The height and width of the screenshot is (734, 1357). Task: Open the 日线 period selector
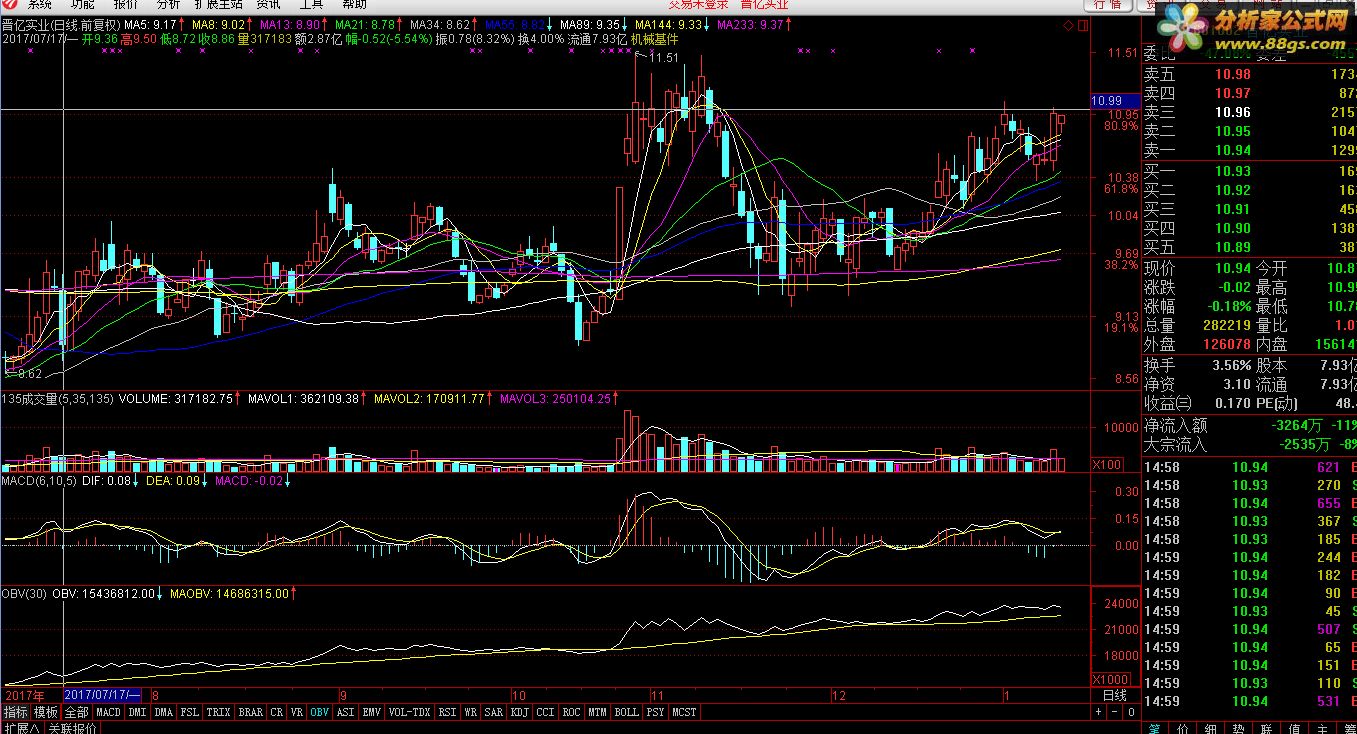click(1114, 695)
